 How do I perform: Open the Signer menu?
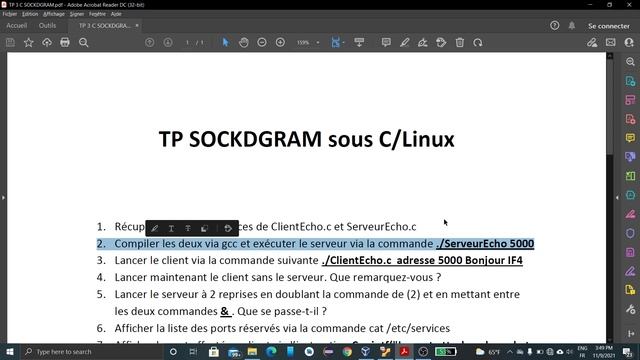pos(77,14)
